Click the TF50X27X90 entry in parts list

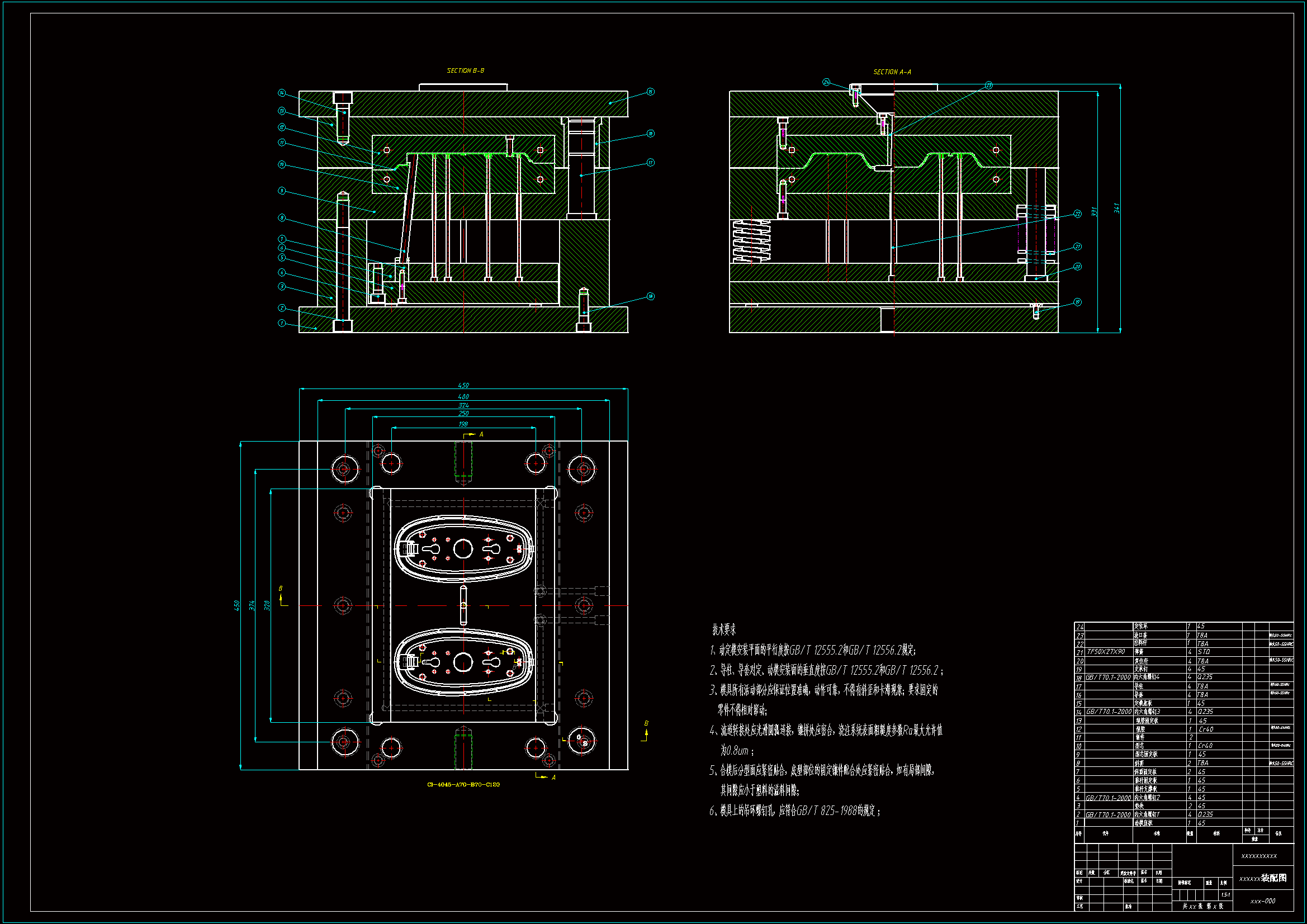click(1106, 652)
